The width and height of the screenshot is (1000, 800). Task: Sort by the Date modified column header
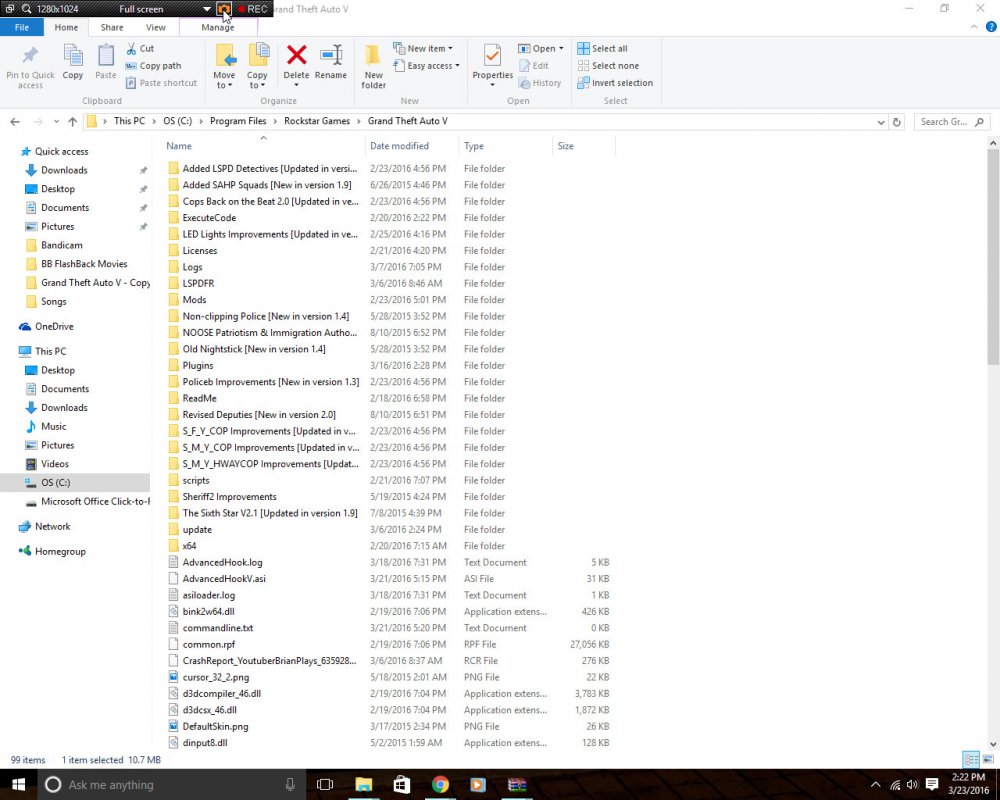tap(412, 146)
